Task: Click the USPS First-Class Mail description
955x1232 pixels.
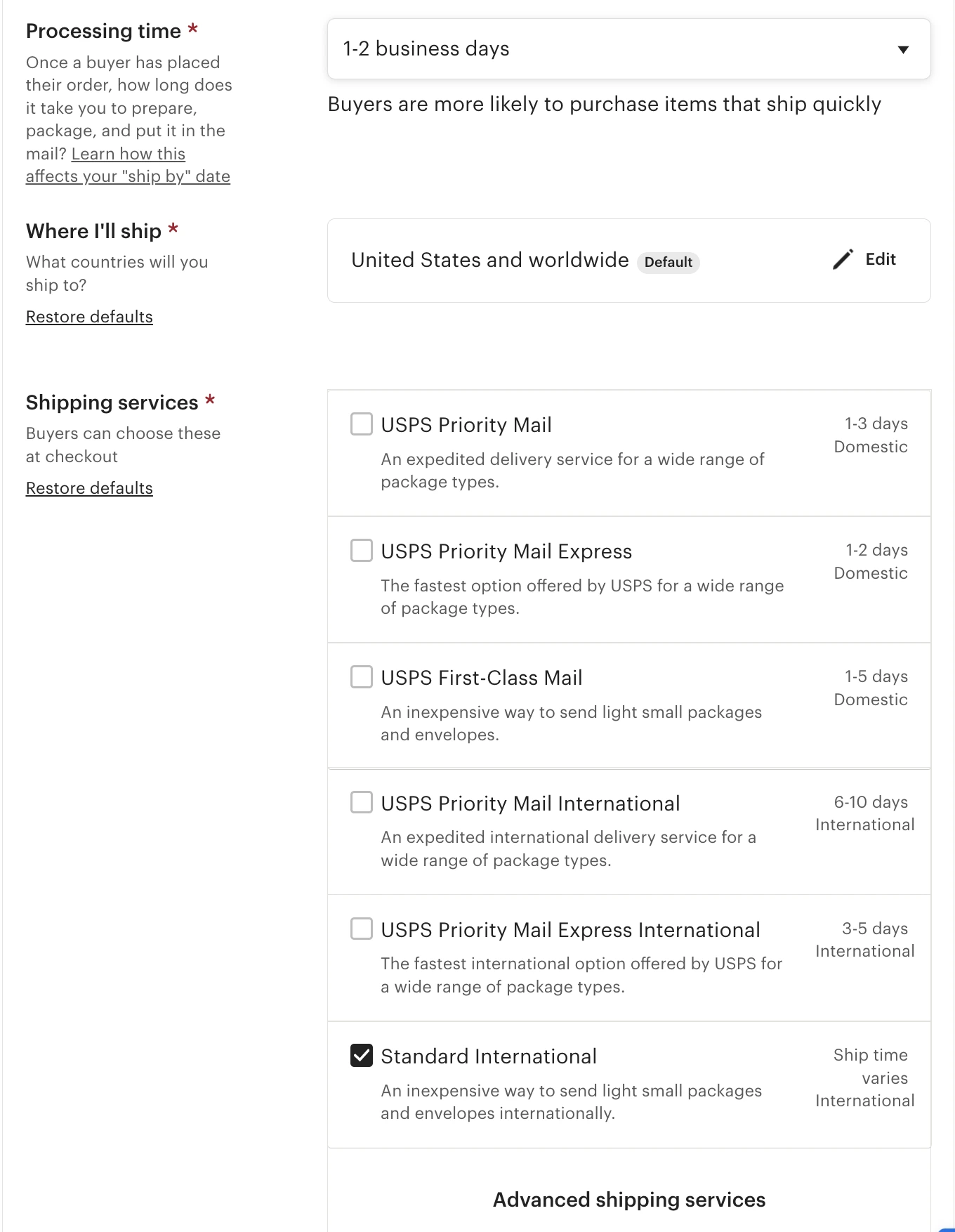Action: [x=570, y=723]
